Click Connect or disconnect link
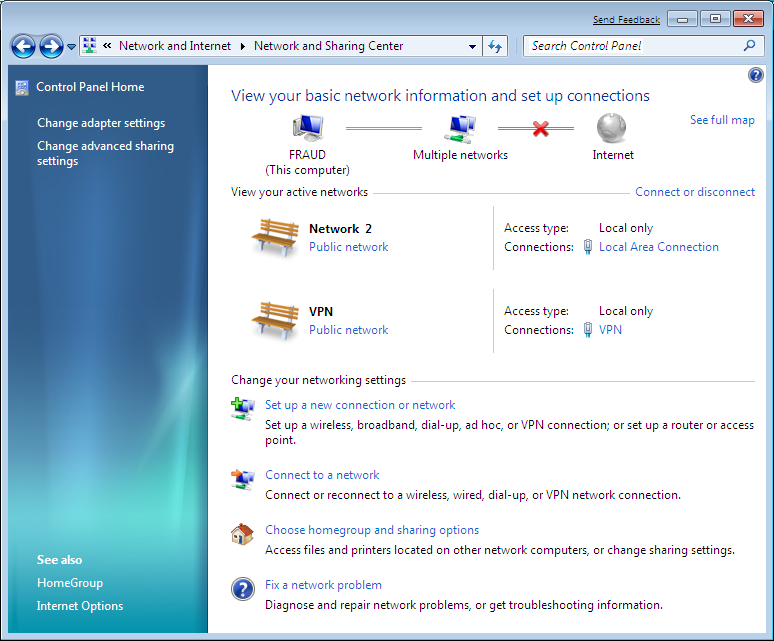Viewport: 774px width, 641px height. (695, 192)
